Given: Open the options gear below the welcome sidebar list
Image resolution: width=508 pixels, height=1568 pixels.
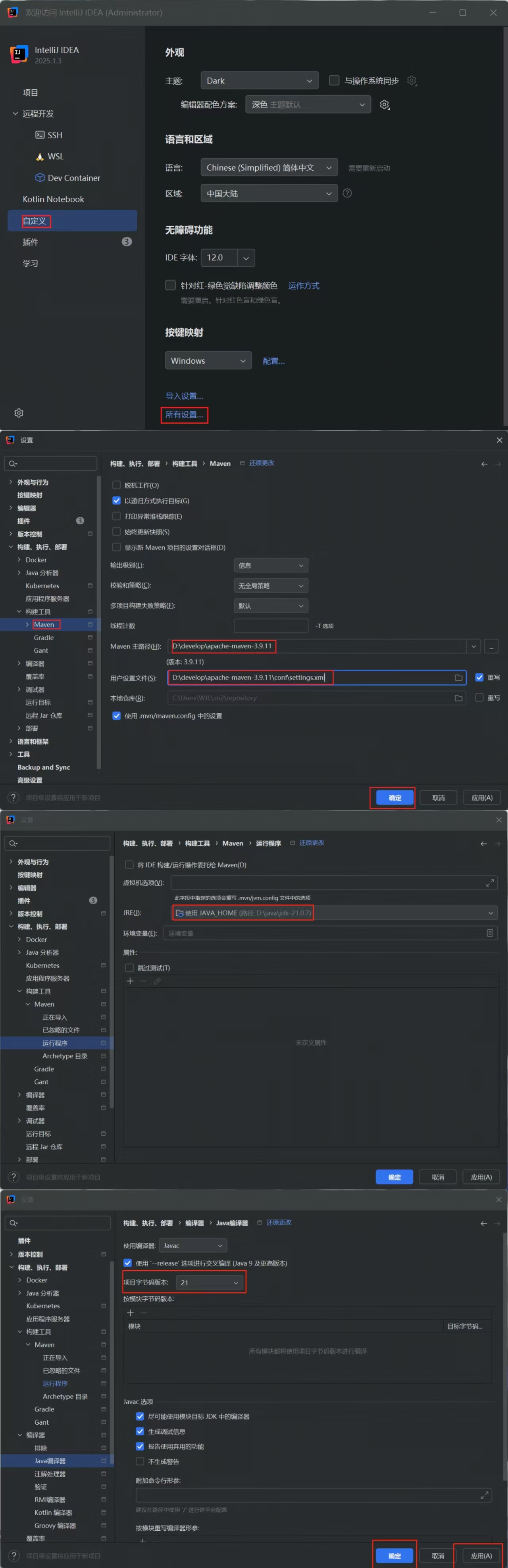Looking at the screenshot, I should pyautogui.click(x=19, y=413).
